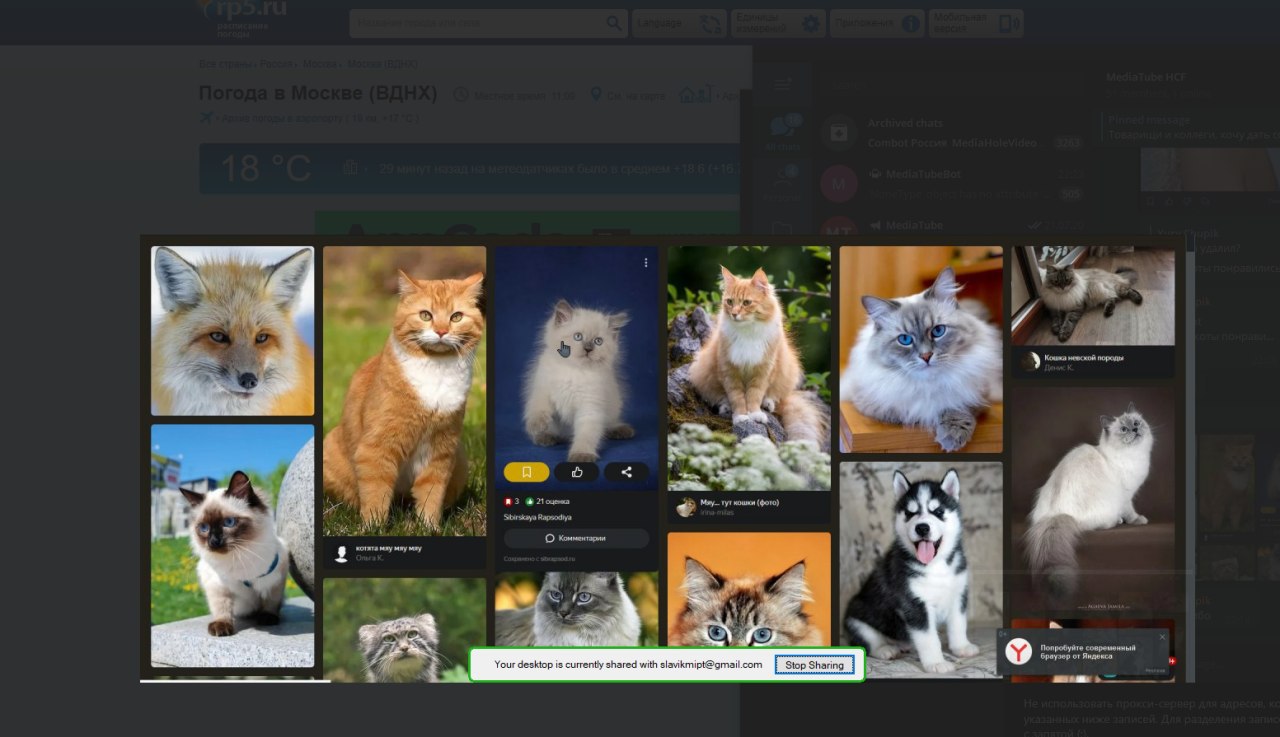Click the Stop Sharing button
The width and height of the screenshot is (1280, 737).
814,665
